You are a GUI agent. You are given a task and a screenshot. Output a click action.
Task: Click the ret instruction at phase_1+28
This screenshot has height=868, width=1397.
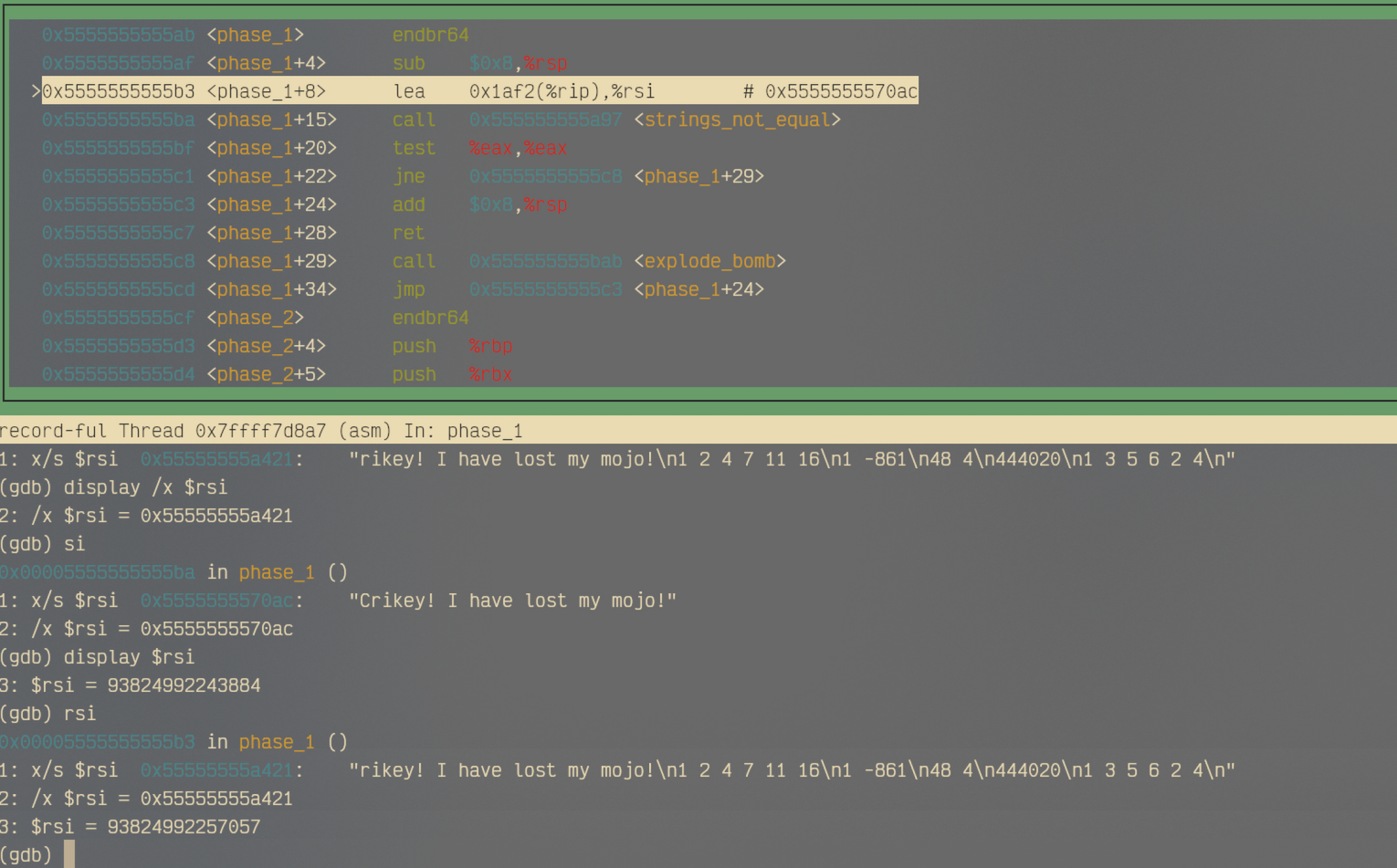408,233
